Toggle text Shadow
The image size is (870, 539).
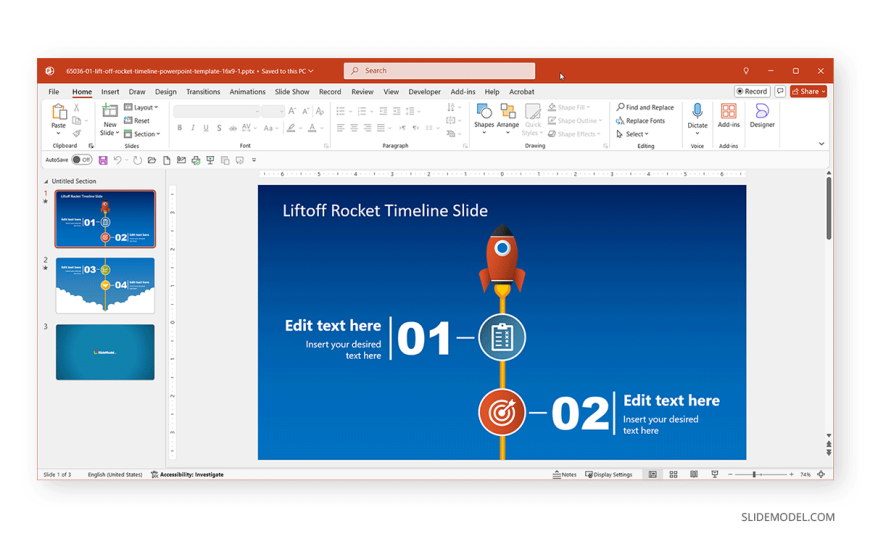pos(219,128)
